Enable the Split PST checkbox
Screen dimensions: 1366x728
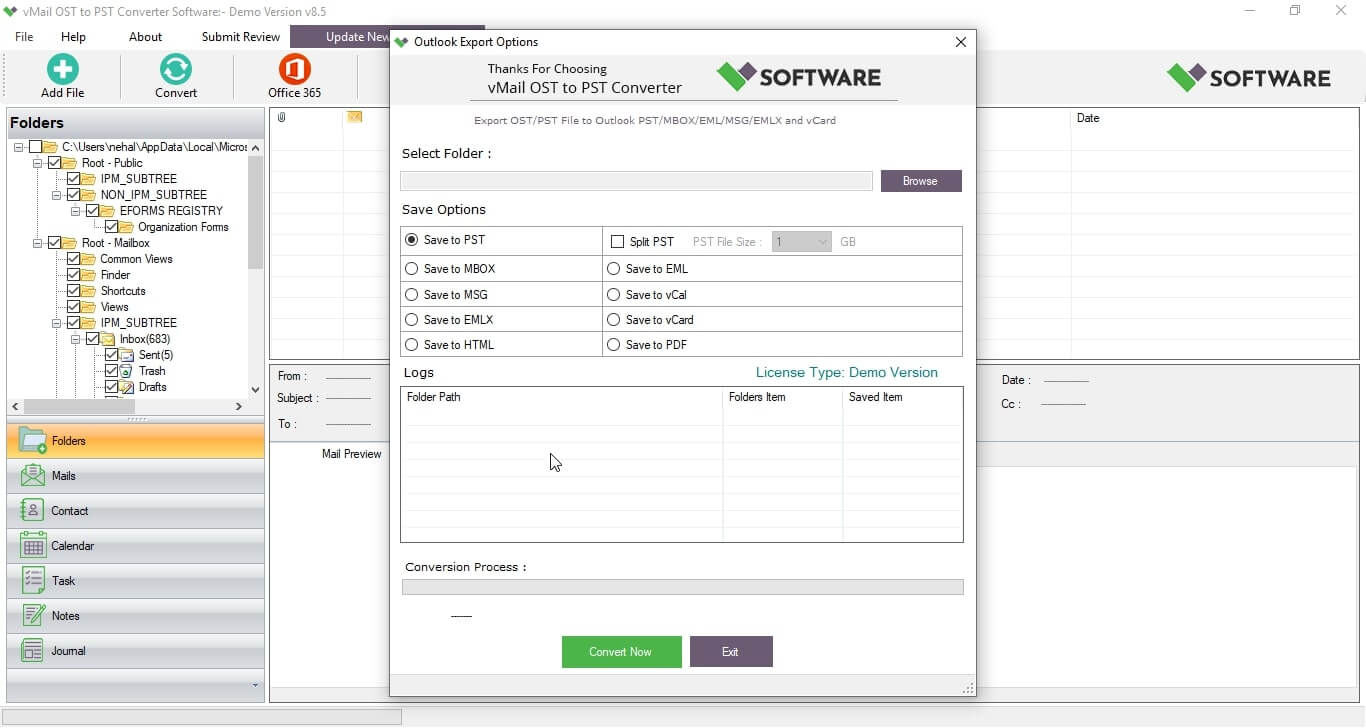(617, 242)
